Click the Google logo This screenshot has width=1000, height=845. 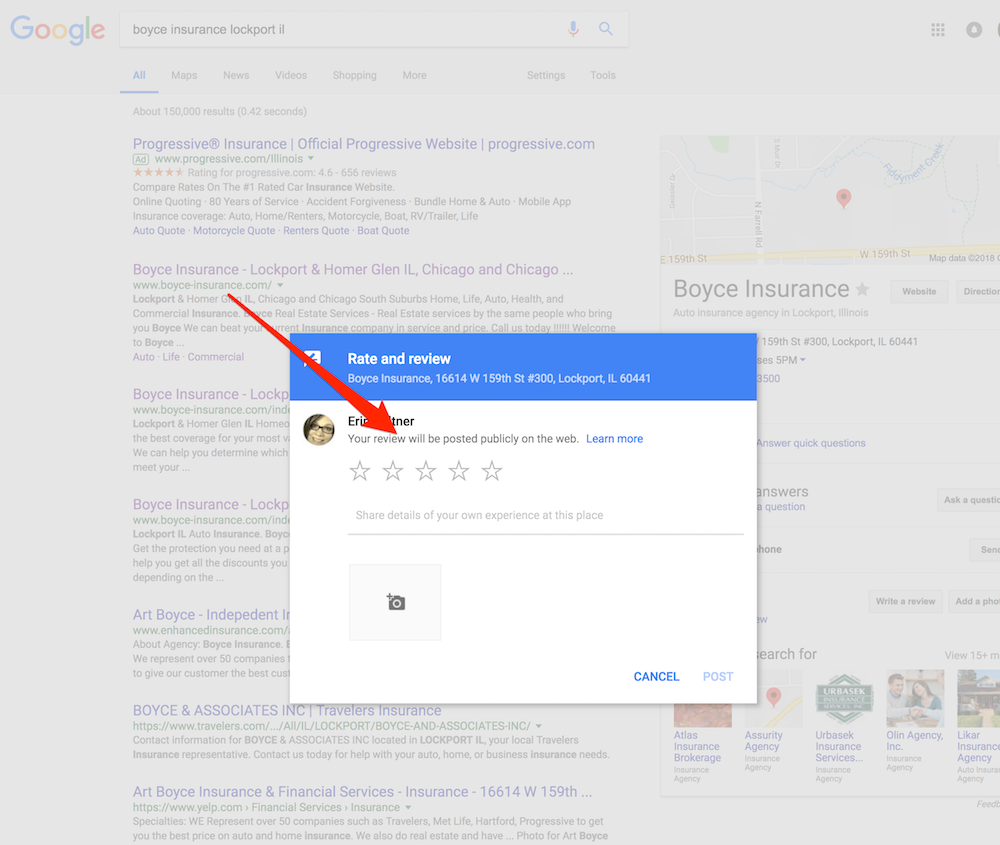57,30
